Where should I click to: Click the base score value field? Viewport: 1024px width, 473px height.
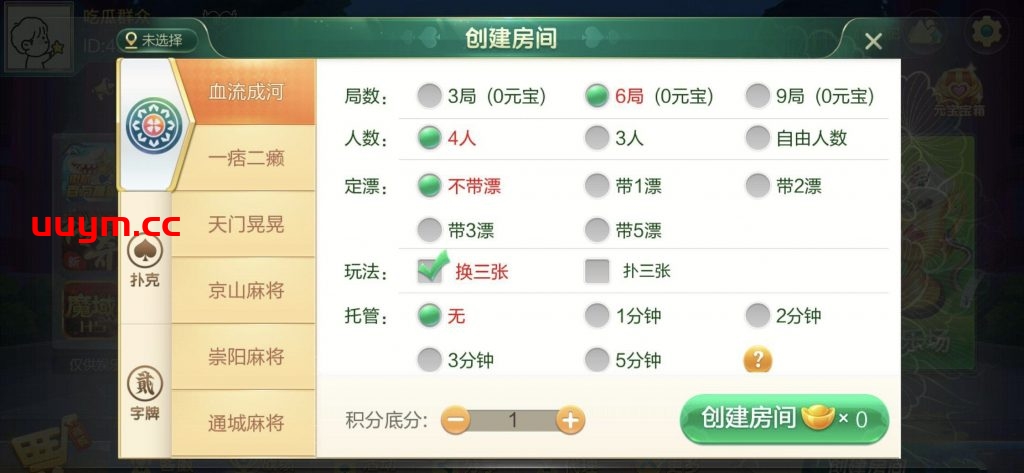tap(512, 420)
